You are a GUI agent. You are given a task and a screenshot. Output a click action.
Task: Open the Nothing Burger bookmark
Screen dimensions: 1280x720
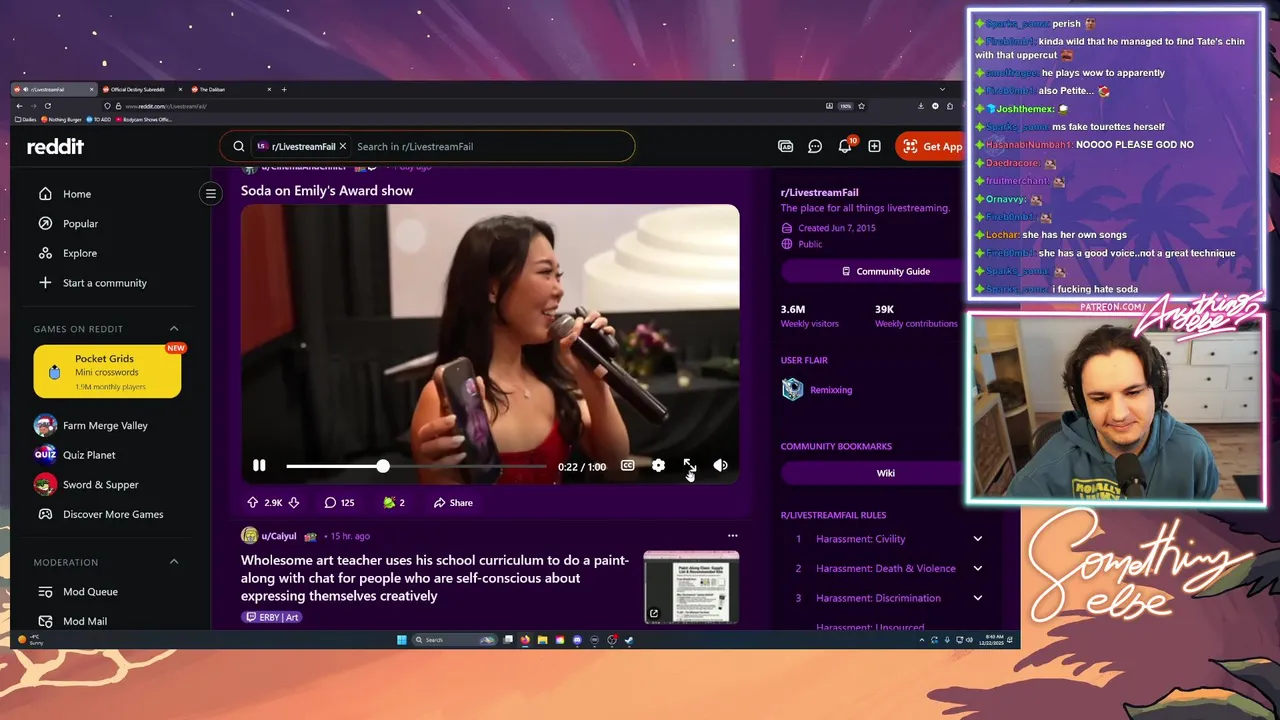pos(61,119)
